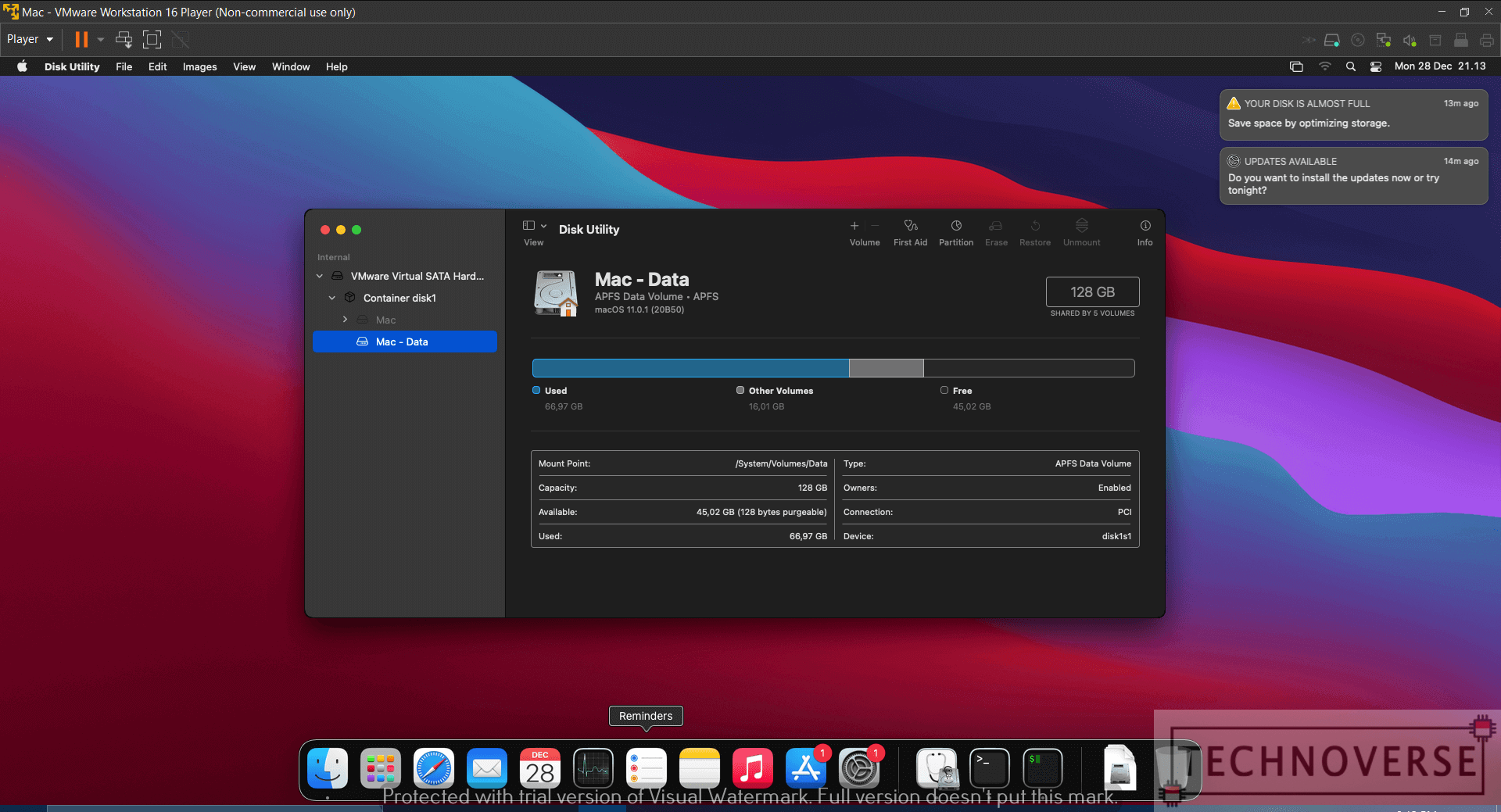This screenshot has width=1501, height=812.
Task: Open the Trash in the Dock
Action: pos(1173,768)
